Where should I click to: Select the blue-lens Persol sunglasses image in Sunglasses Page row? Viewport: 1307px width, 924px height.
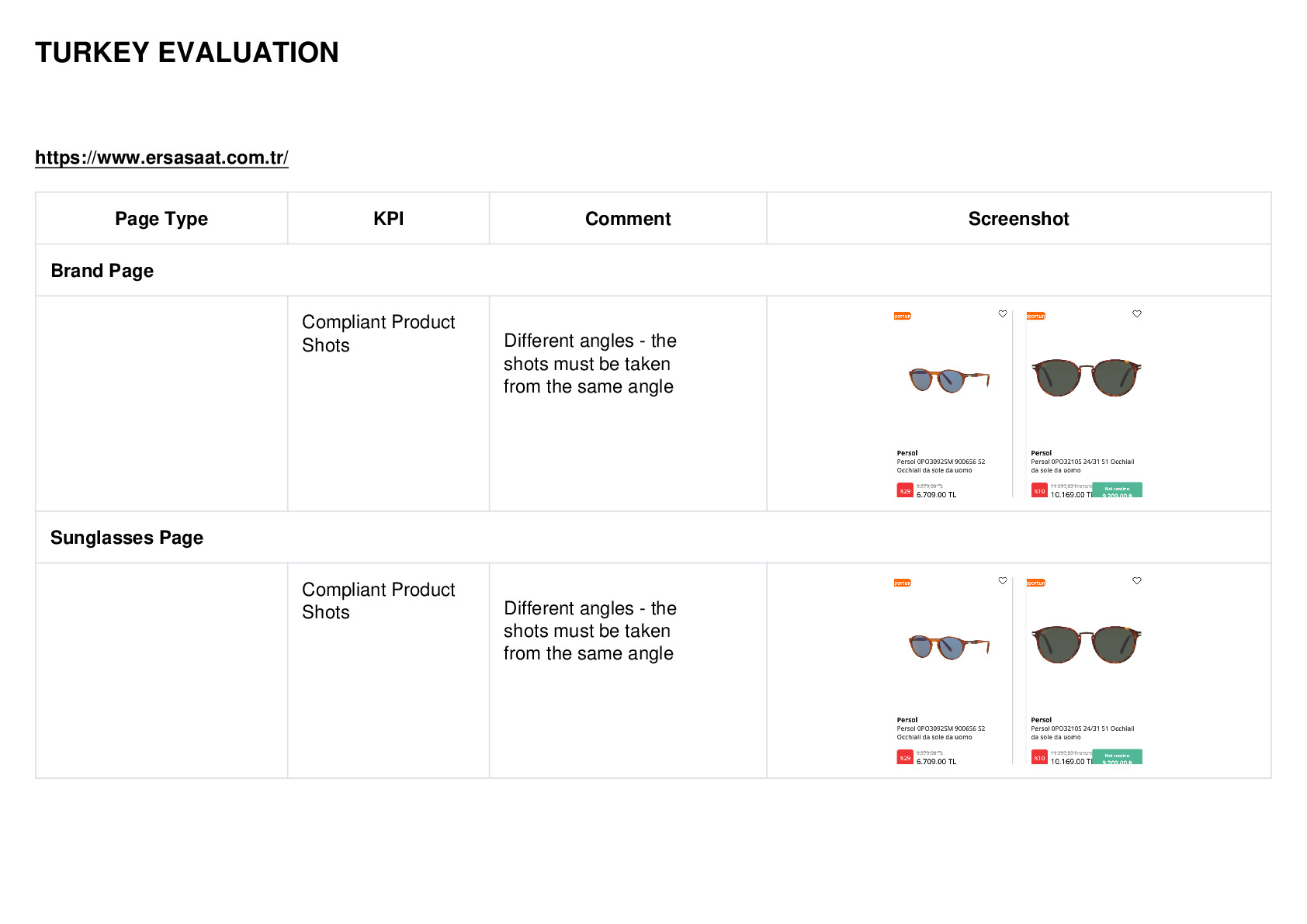point(949,647)
